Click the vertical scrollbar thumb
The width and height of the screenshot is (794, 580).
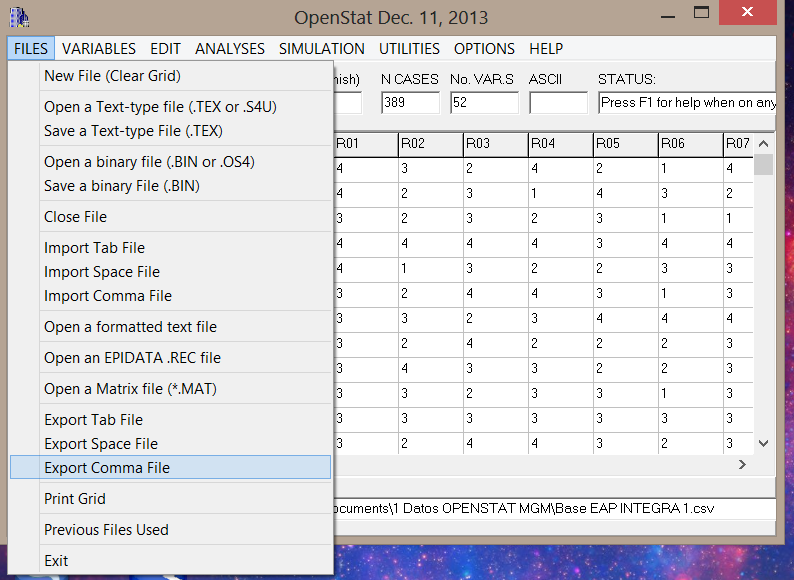click(x=764, y=165)
